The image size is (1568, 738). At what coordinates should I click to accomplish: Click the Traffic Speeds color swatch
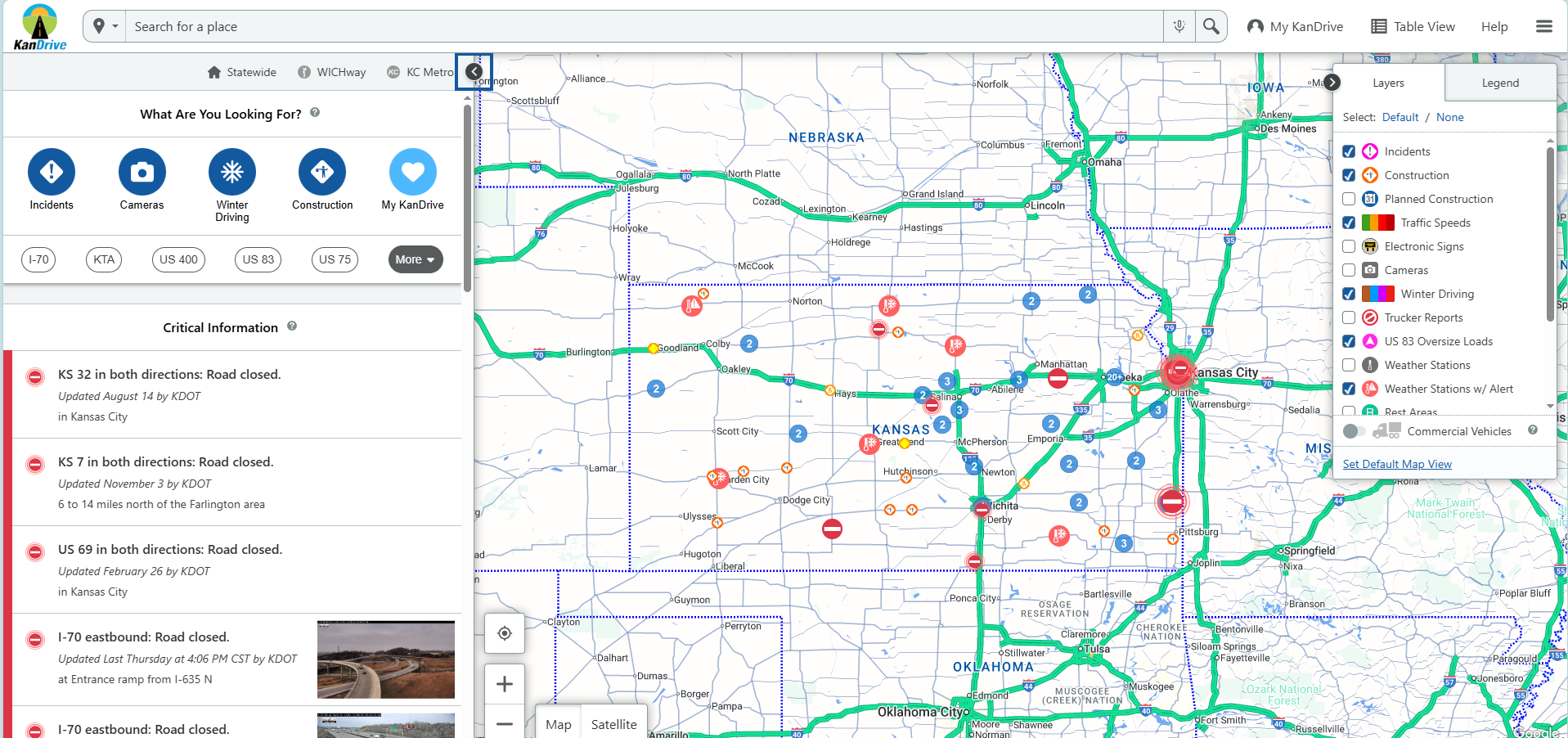pyautogui.click(x=1377, y=223)
